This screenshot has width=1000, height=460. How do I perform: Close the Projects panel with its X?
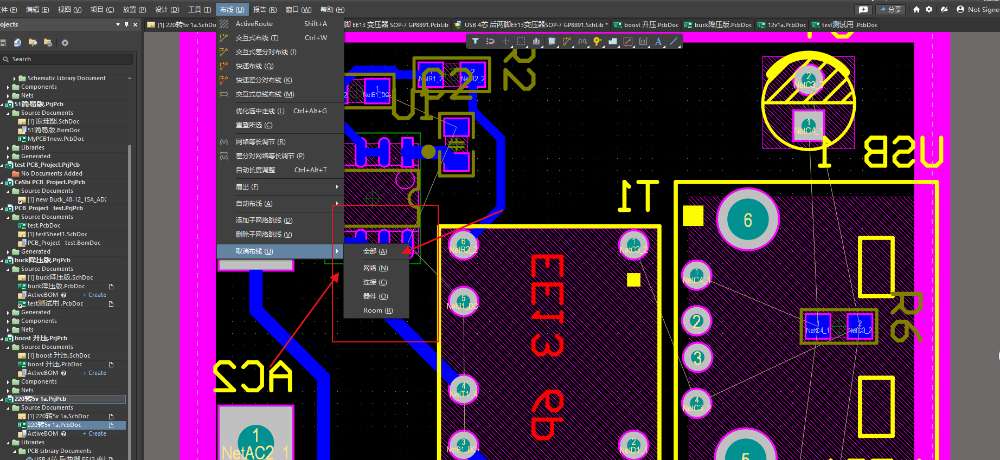click(135, 24)
